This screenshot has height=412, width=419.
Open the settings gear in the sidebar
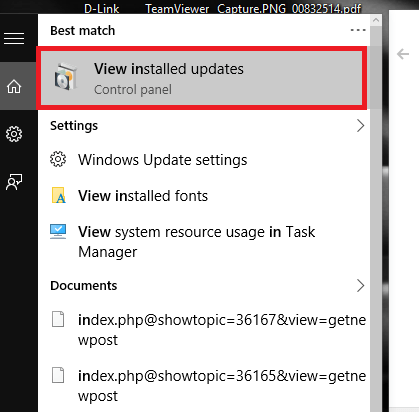click(x=14, y=134)
